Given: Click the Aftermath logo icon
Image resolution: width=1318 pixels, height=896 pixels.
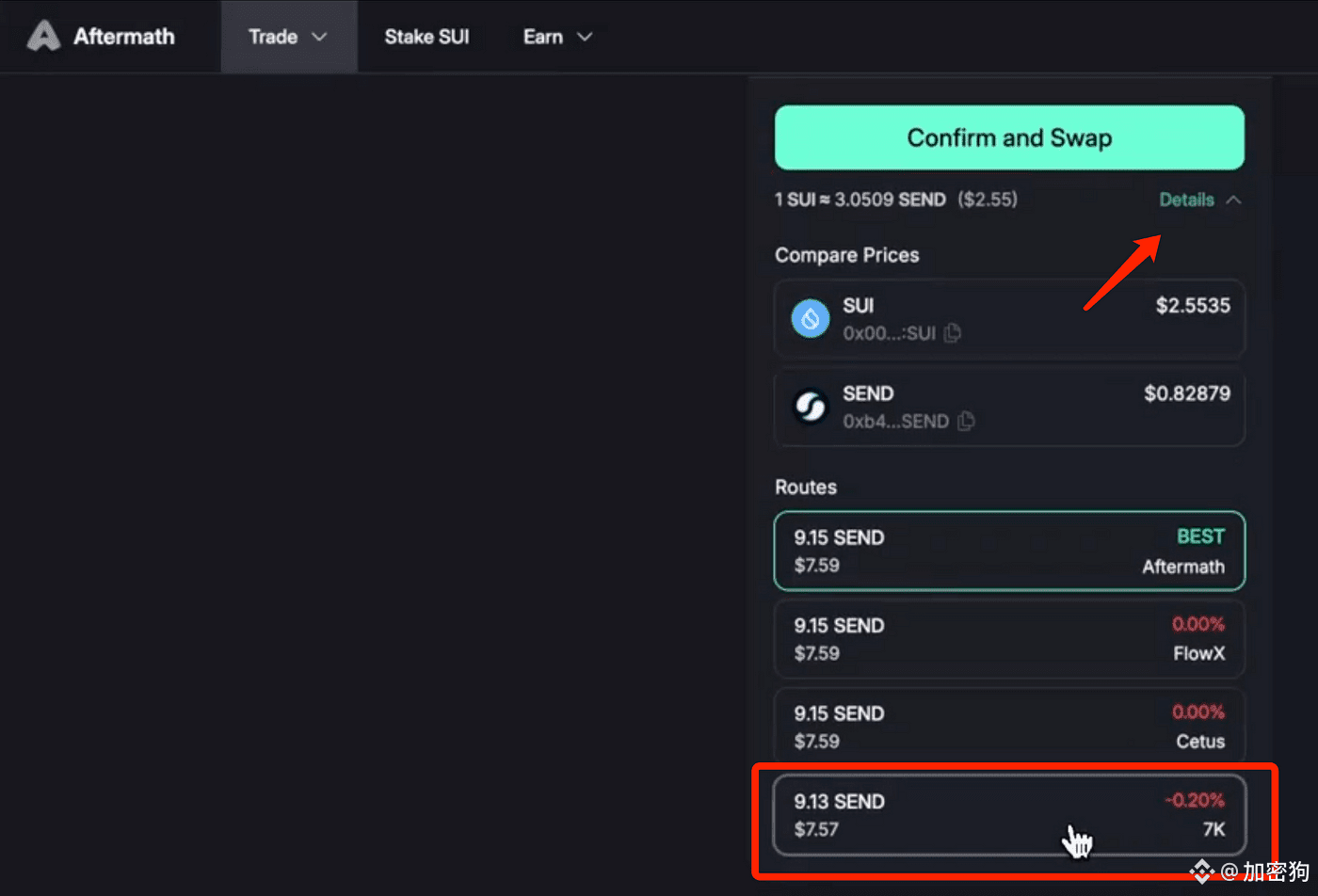Looking at the screenshot, I should [x=43, y=37].
